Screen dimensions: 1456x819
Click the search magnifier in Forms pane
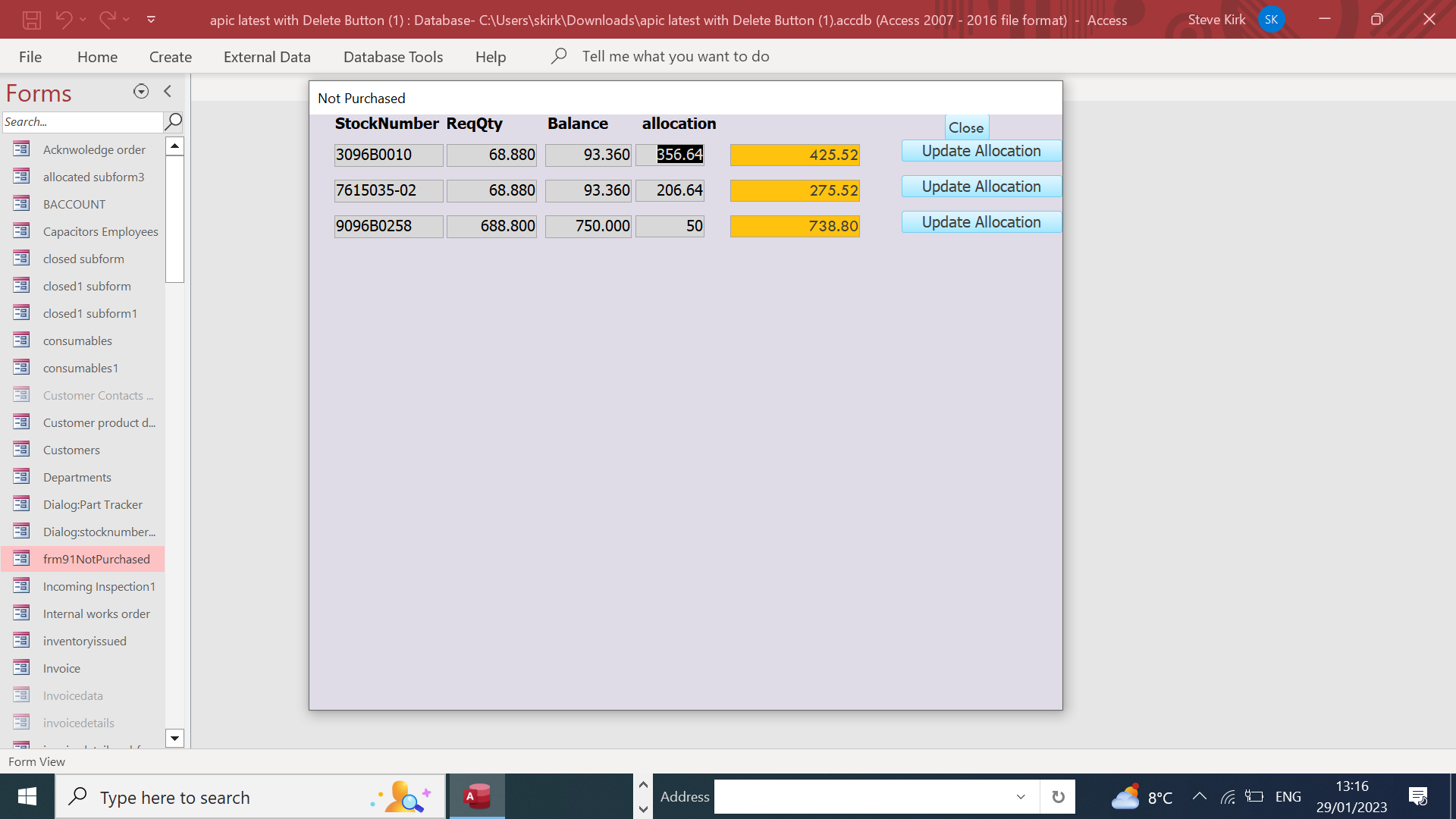pos(174,121)
